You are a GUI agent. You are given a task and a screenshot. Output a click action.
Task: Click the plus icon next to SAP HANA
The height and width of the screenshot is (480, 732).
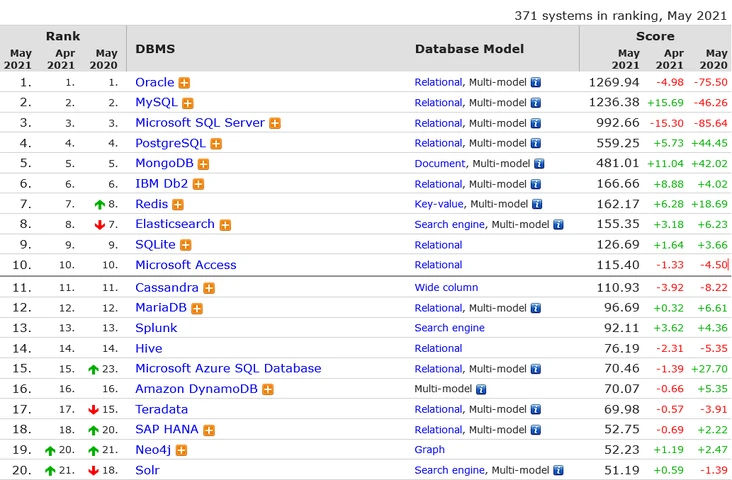tap(209, 430)
